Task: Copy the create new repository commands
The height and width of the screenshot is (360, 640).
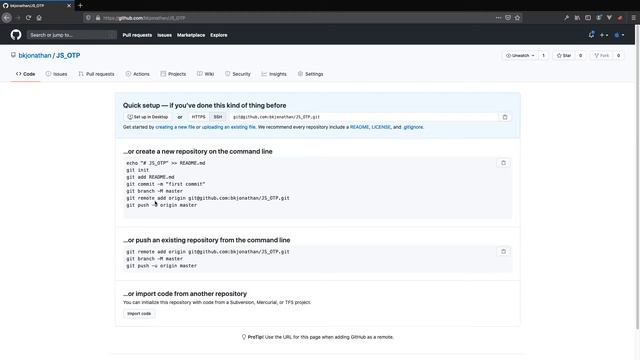Action: click(x=503, y=163)
